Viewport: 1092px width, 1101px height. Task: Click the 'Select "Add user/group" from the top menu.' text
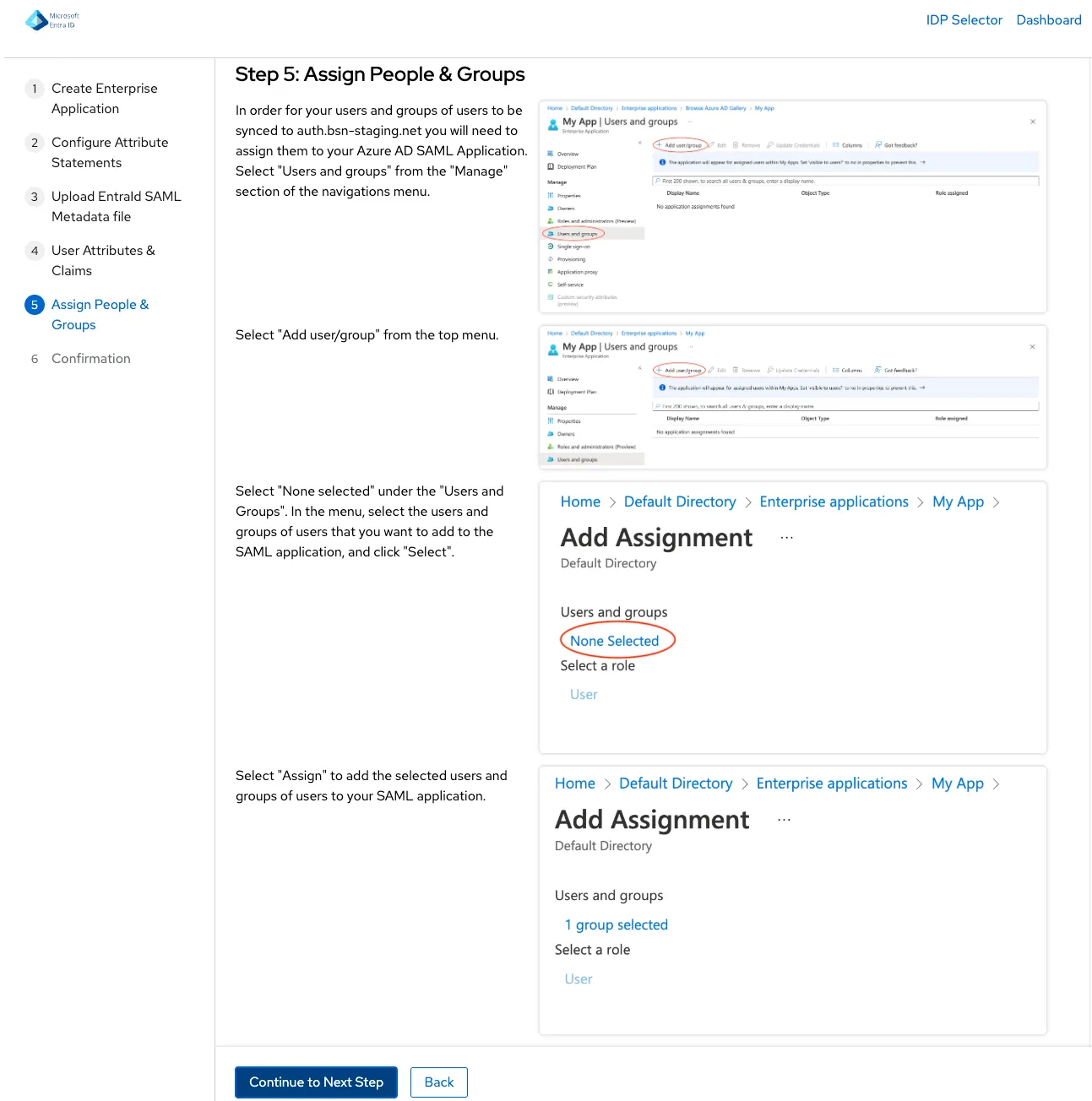coord(367,335)
